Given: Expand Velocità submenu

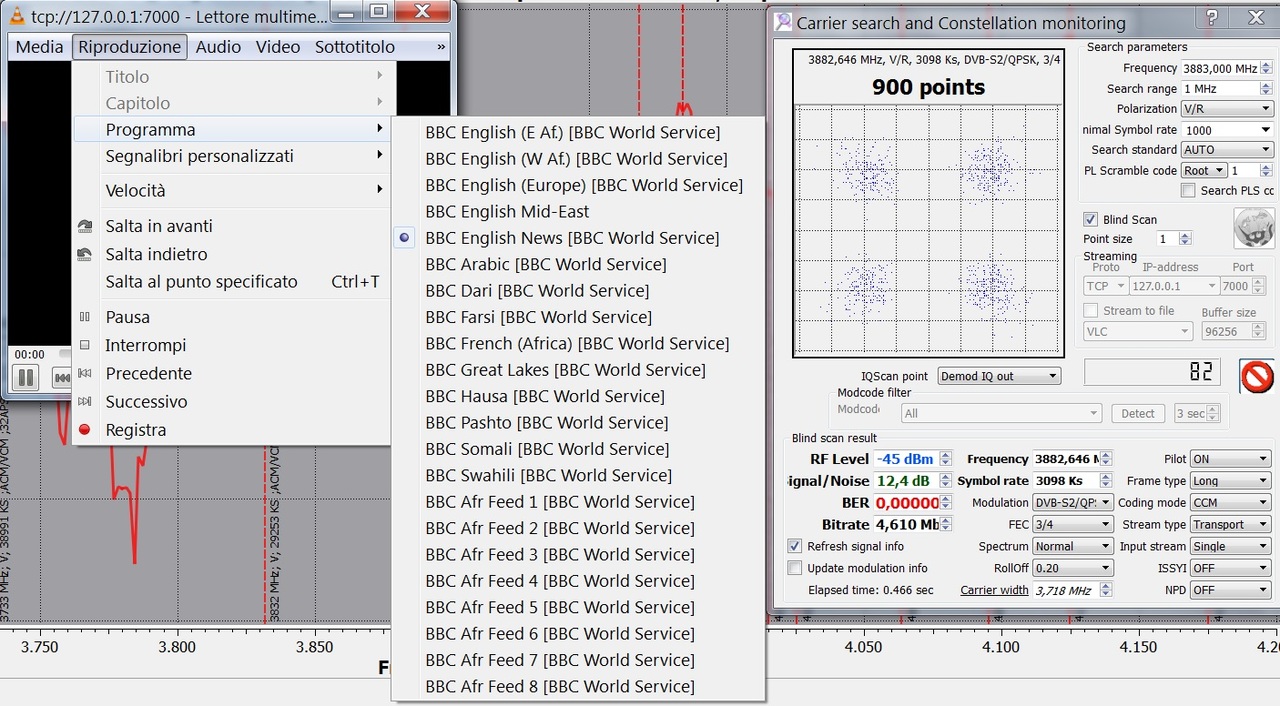Looking at the screenshot, I should [x=231, y=190].
